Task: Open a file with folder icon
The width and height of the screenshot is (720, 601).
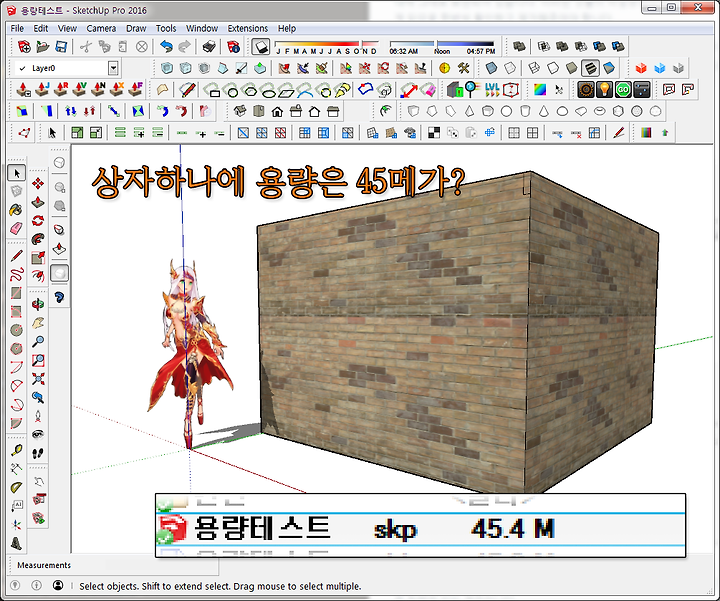Action: [x=43, y=46]
